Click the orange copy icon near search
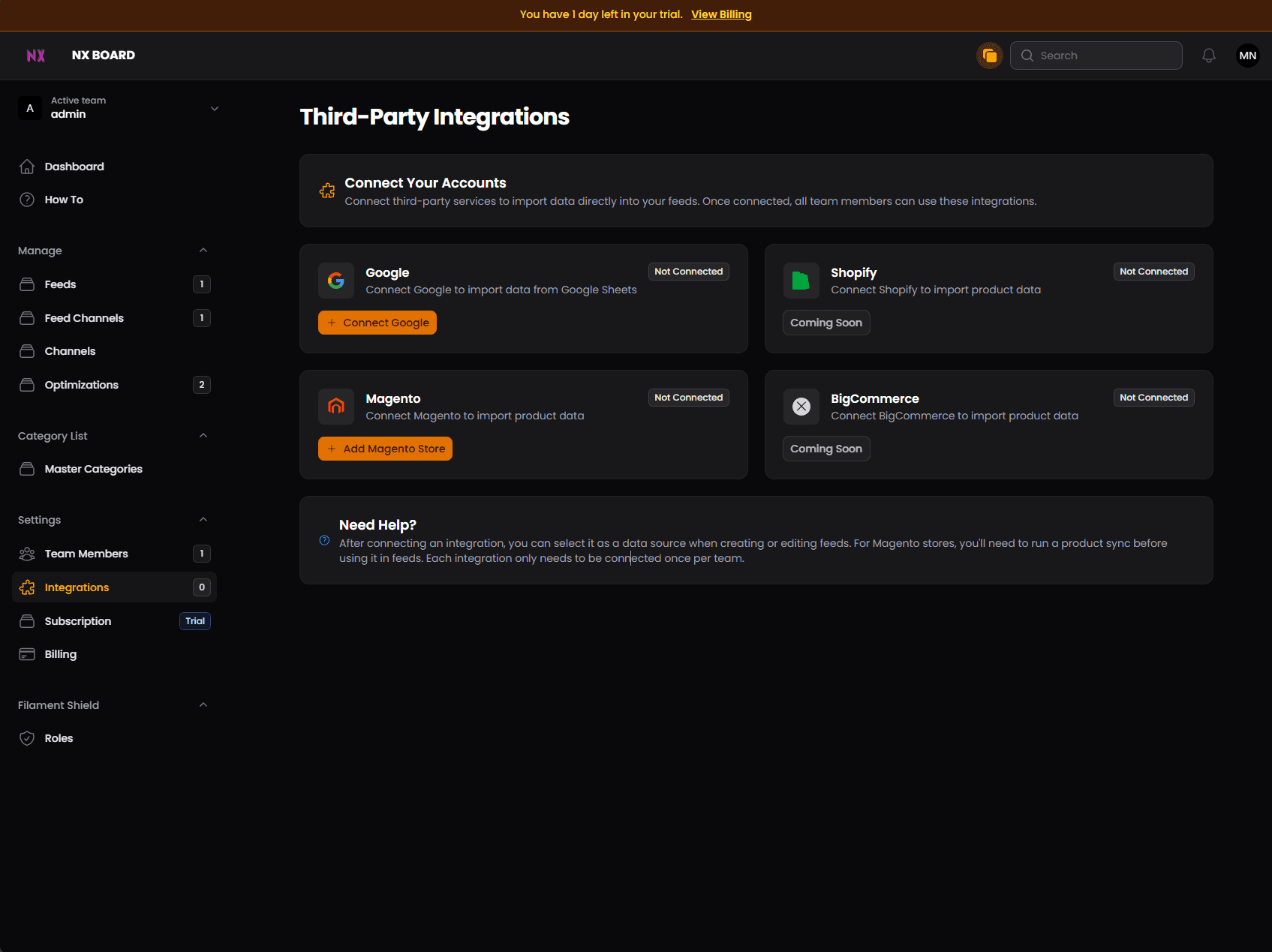This screenshot has height=952, width=1272. (990, 55)
